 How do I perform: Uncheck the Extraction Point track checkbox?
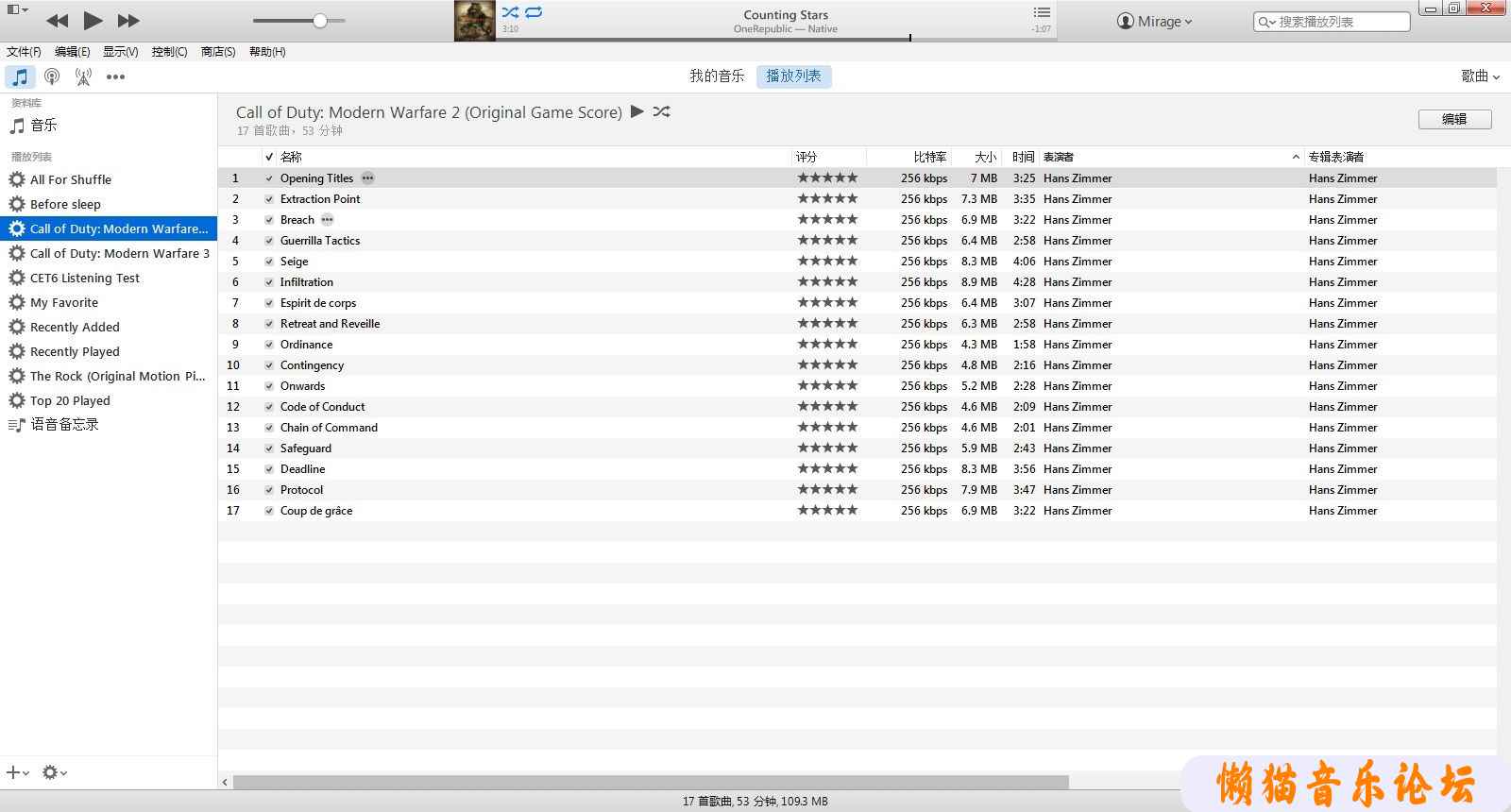(x=269, y=199)
